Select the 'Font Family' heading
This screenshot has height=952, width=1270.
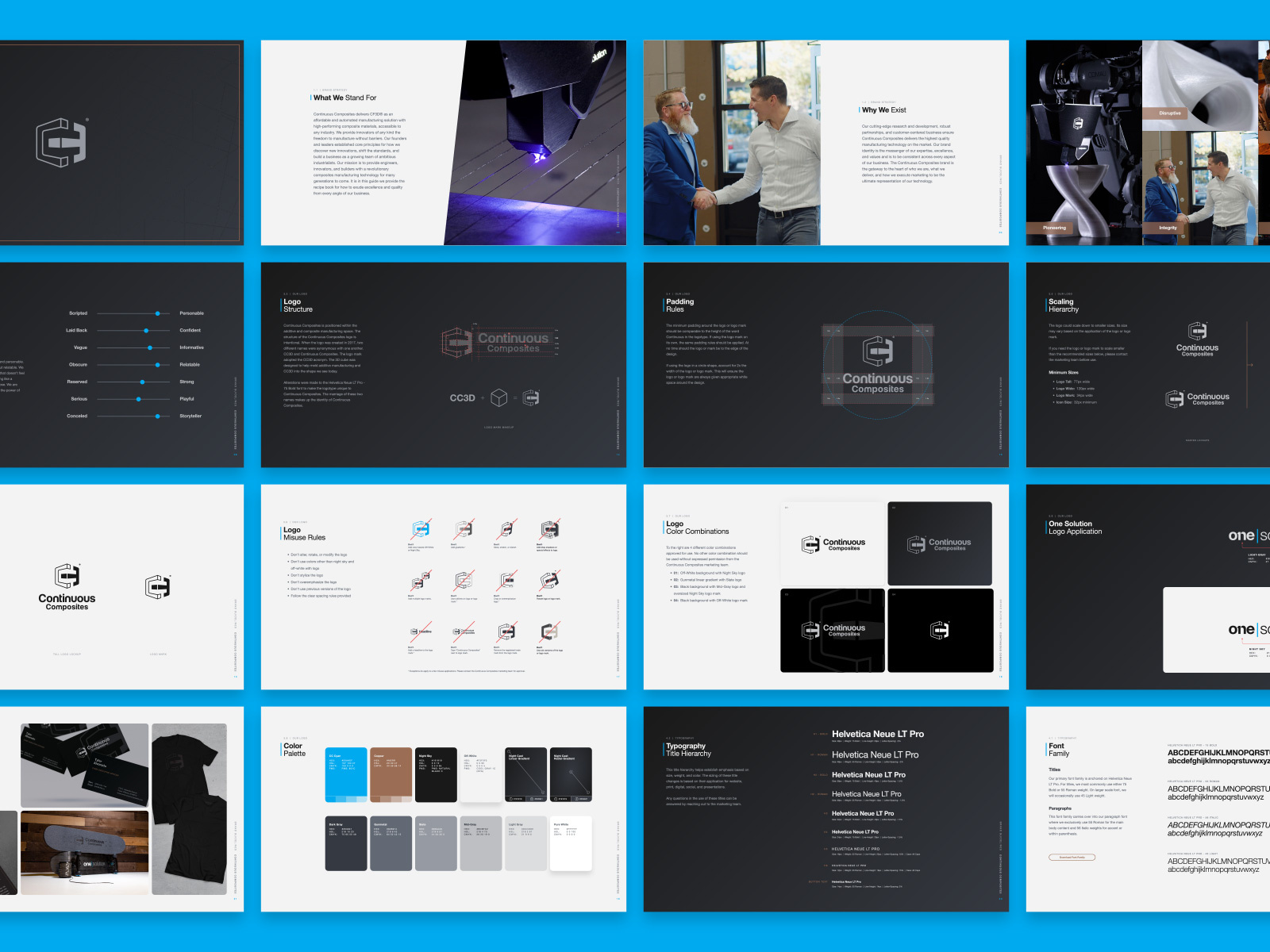pos(1059,750)
